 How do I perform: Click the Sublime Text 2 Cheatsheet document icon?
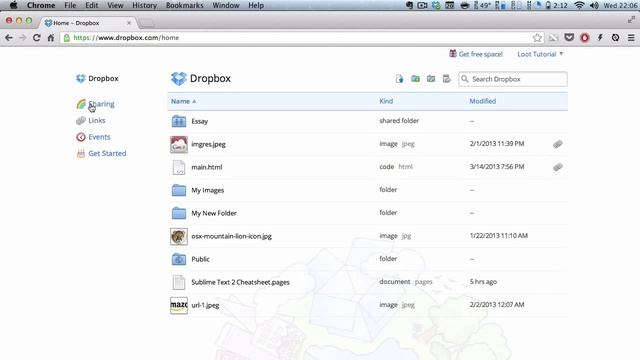click(x=179, y=282)
